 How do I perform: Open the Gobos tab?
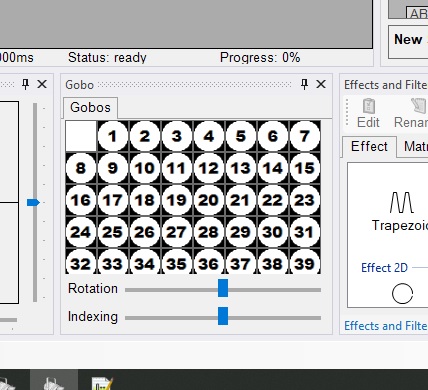(90, 108)
